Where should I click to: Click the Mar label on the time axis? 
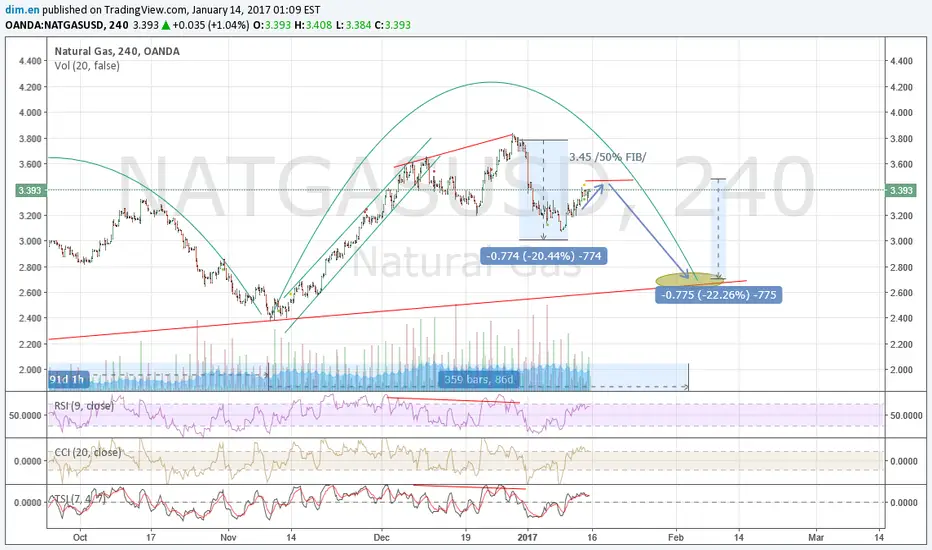point(816,538)
